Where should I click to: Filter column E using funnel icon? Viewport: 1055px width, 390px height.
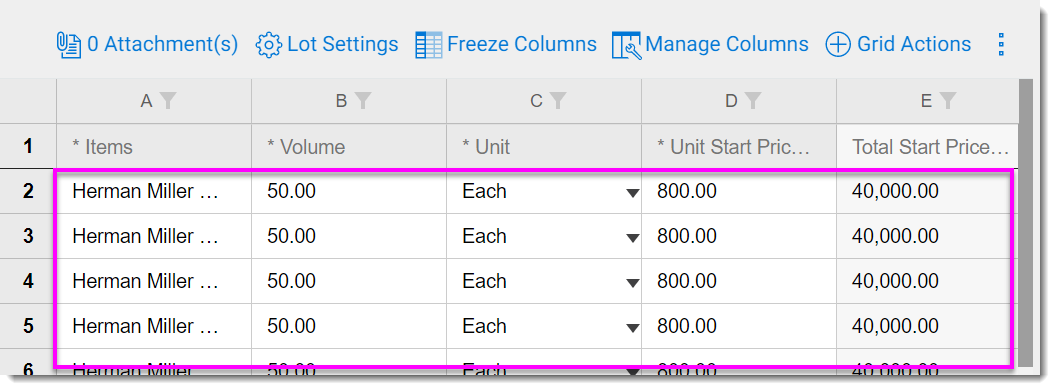point(947,101)
